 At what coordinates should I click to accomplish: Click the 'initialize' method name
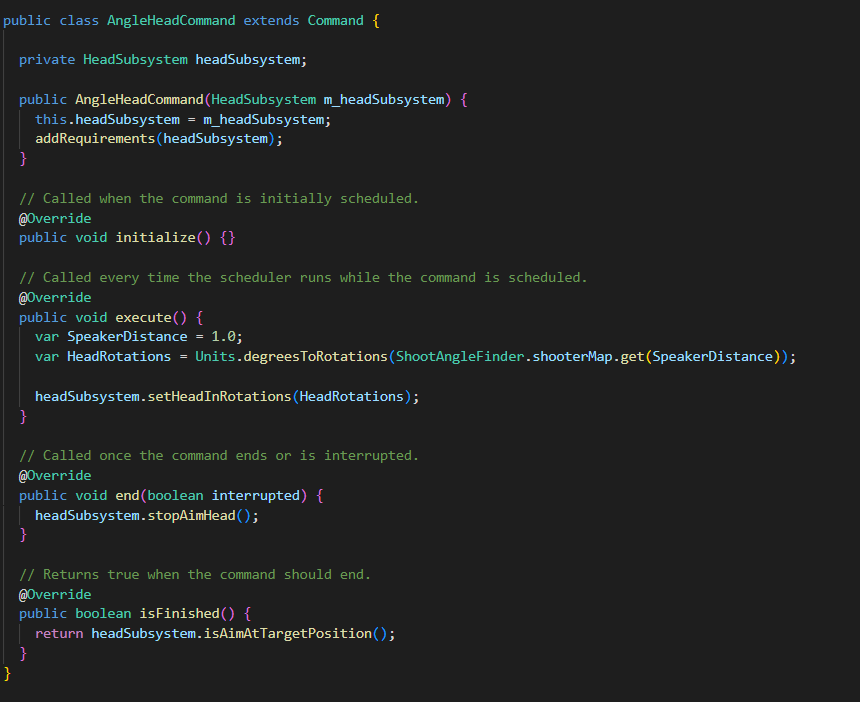tap(156, 237)
